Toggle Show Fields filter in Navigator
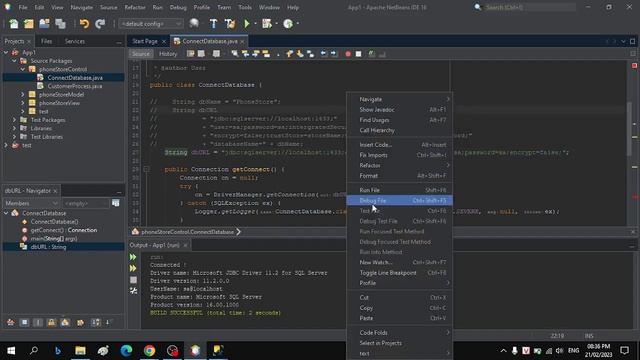The height and width of the screenshot is (360, 640). pyautogui.click(x=24, y=322)
